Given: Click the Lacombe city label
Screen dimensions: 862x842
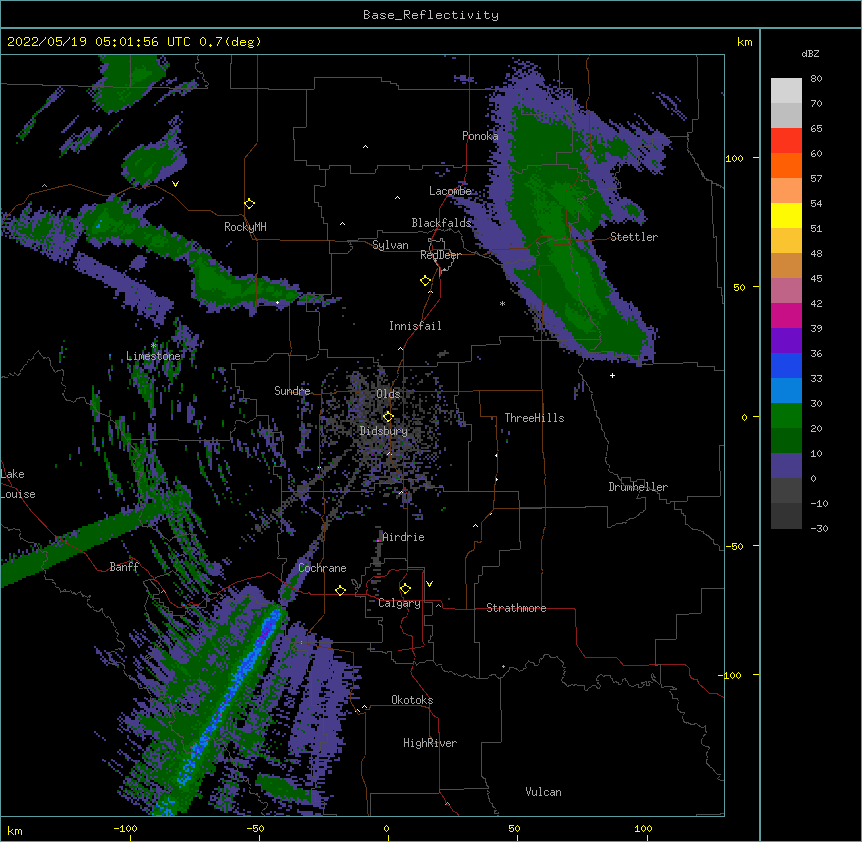Looking at the screenshot, I should point(450,191).
